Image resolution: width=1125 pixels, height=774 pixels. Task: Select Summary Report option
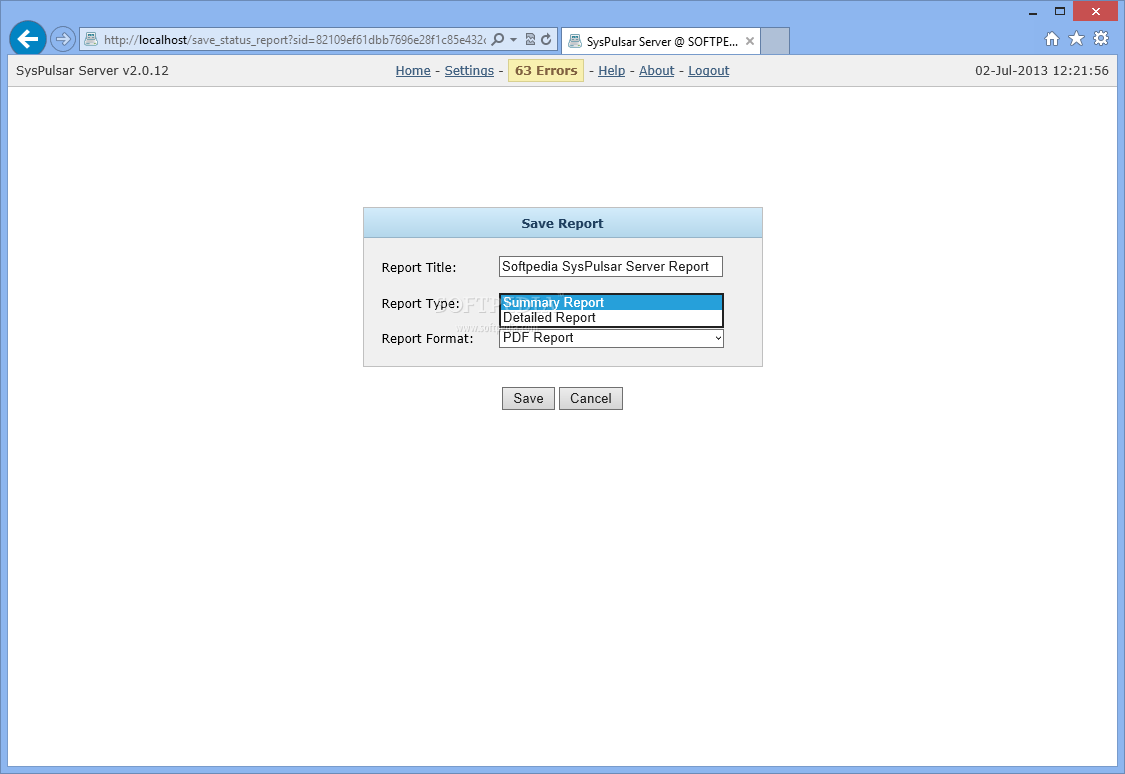pyautogui.click(x=611, y=303)
